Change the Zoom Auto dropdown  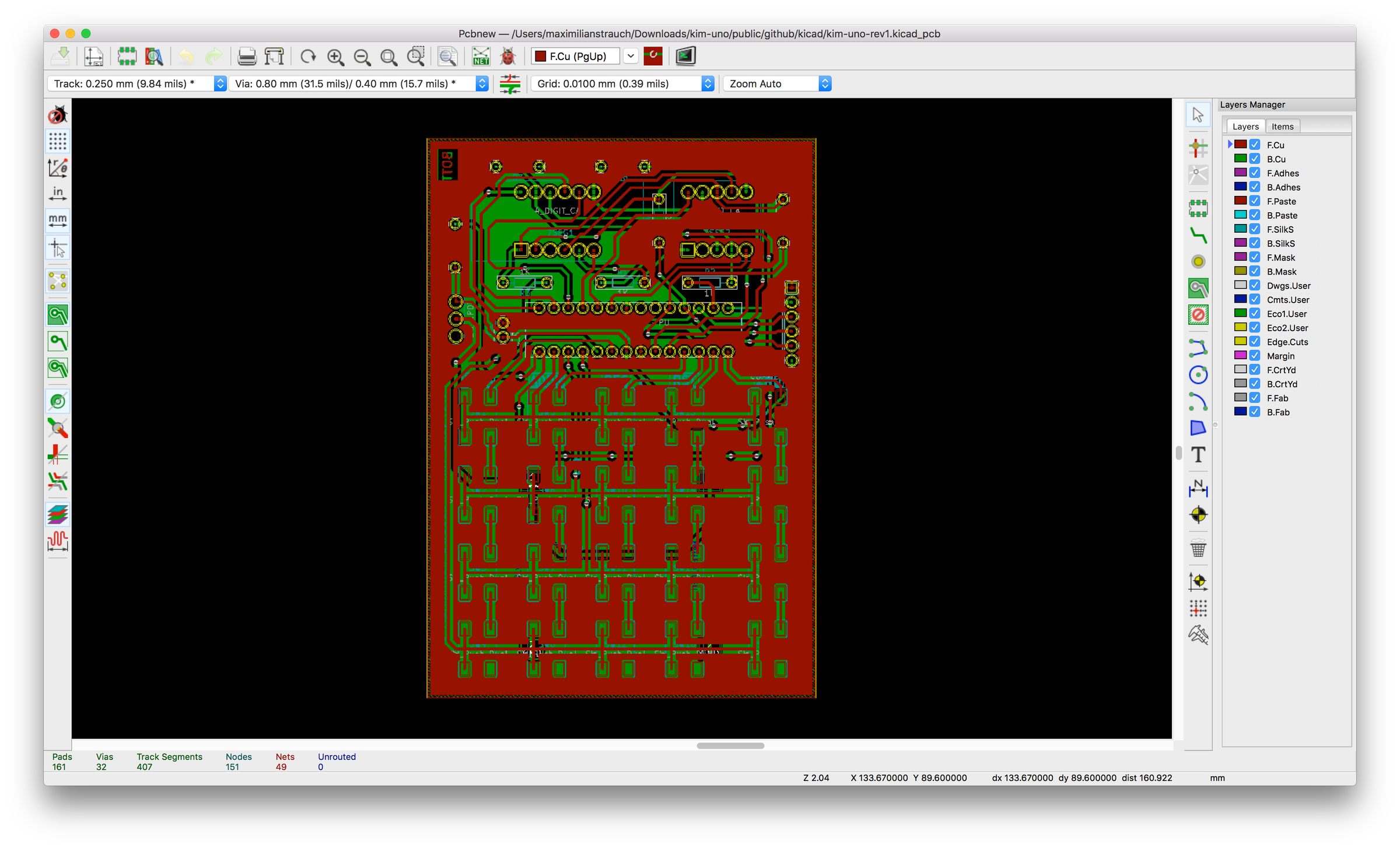(x=824, y=83)
